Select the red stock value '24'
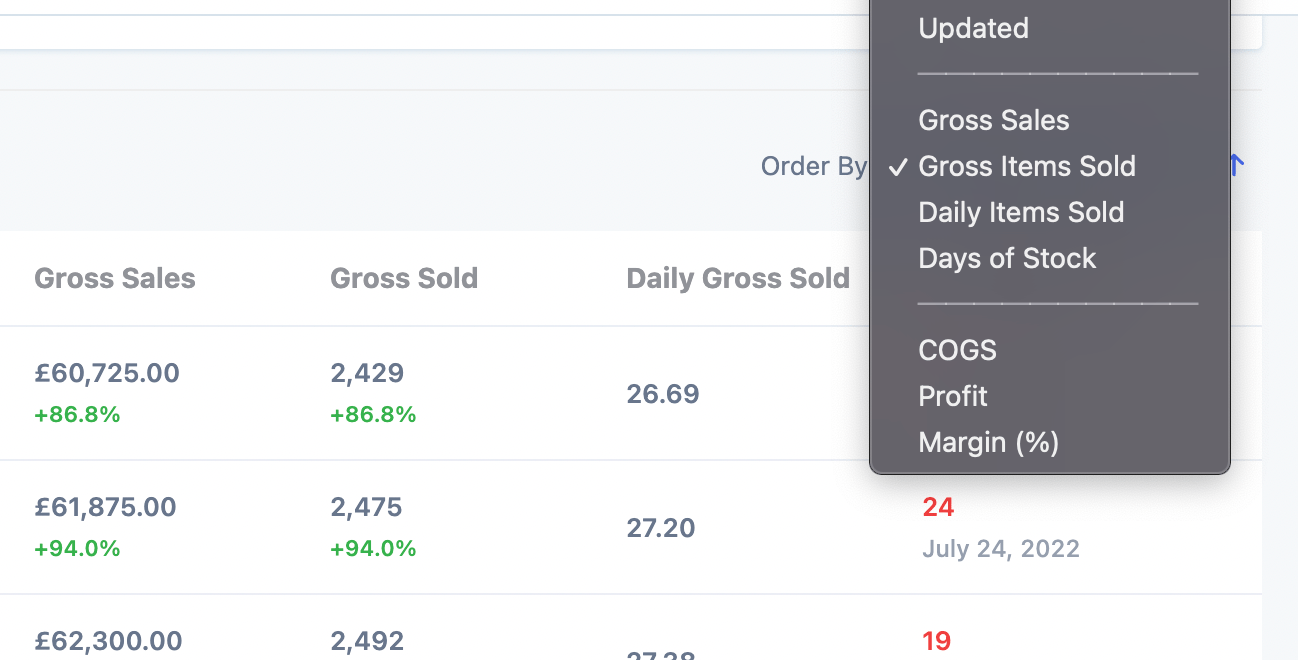This screenshot has height=660, width=1298. (x=938, y=507)
